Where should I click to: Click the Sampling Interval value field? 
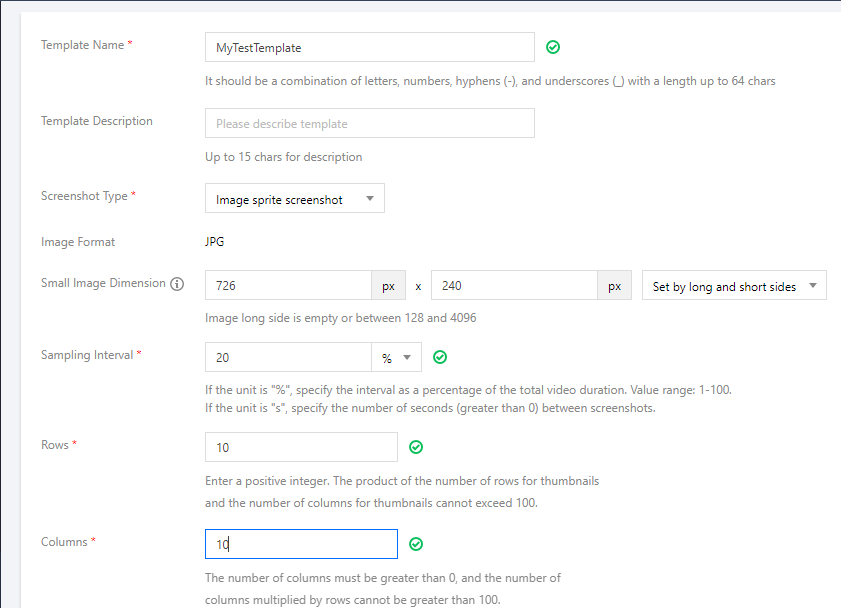[288, 358]
